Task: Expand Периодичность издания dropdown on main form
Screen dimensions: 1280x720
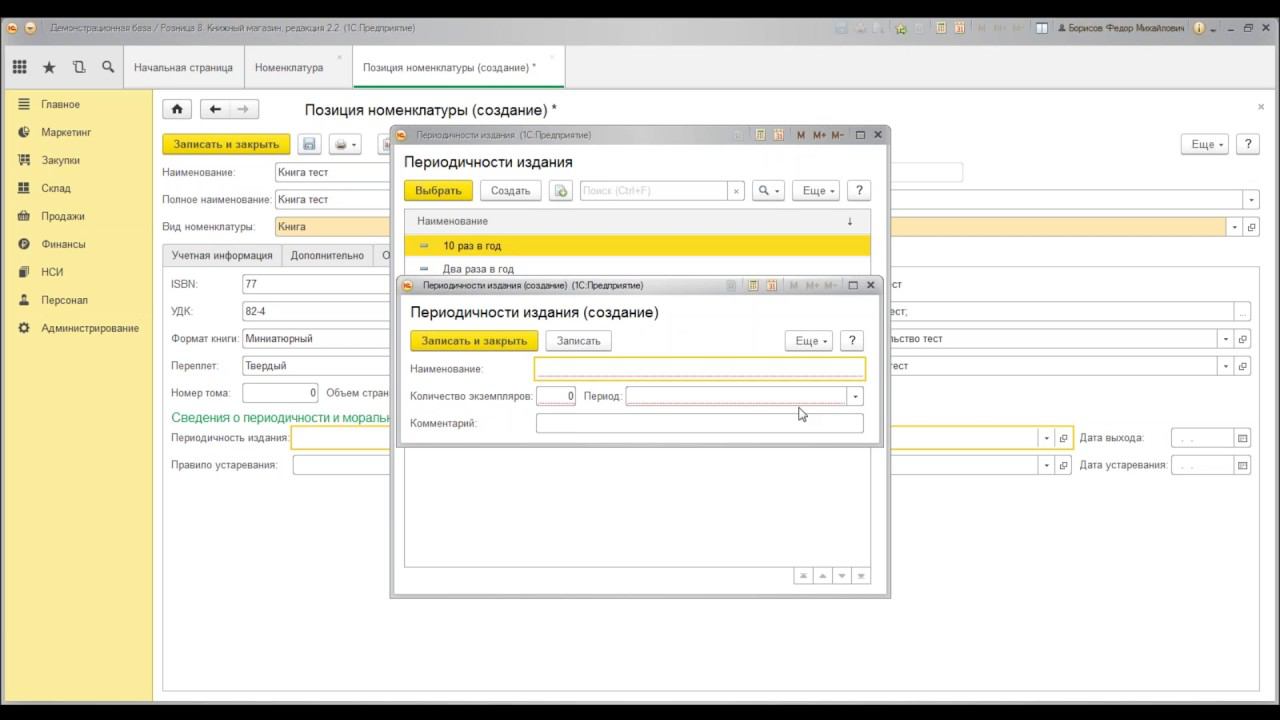Action: point(1046,438)
